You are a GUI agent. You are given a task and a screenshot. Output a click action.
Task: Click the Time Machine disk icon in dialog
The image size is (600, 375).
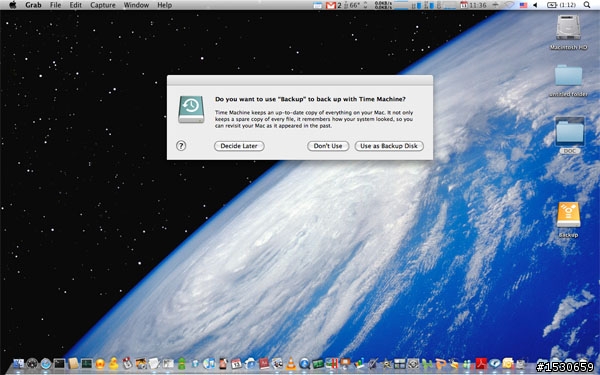click(x=191, y=109)
